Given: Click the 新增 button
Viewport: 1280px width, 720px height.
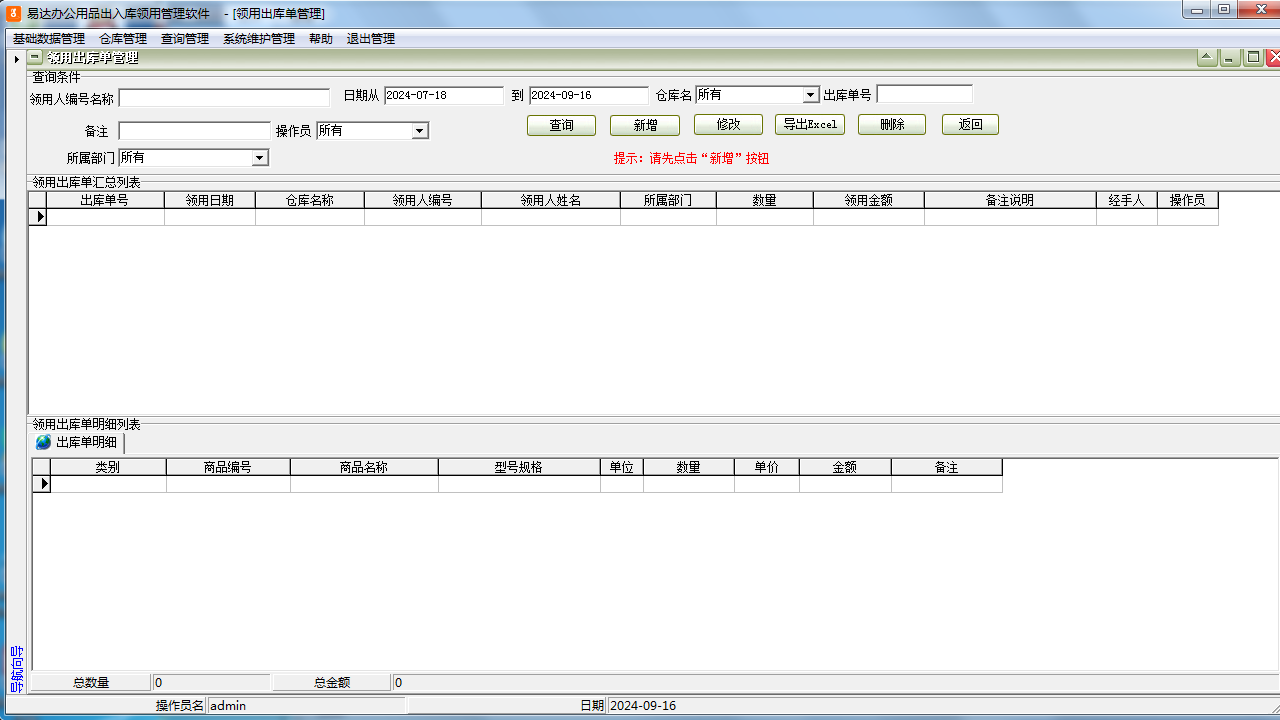Looking at the screenshot, I should point(645,125).
